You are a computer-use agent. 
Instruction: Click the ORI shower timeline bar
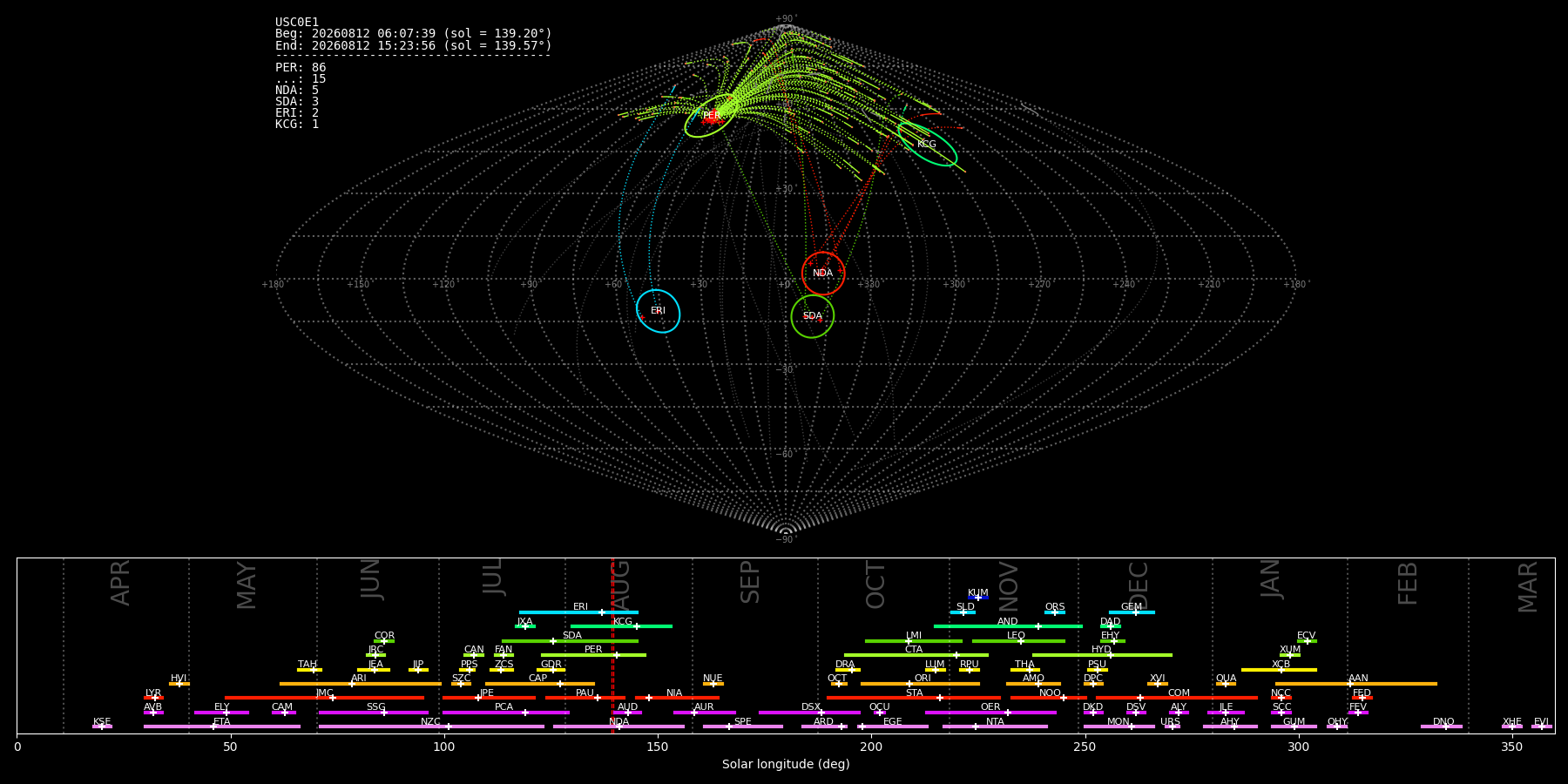[x=920, y=684]
